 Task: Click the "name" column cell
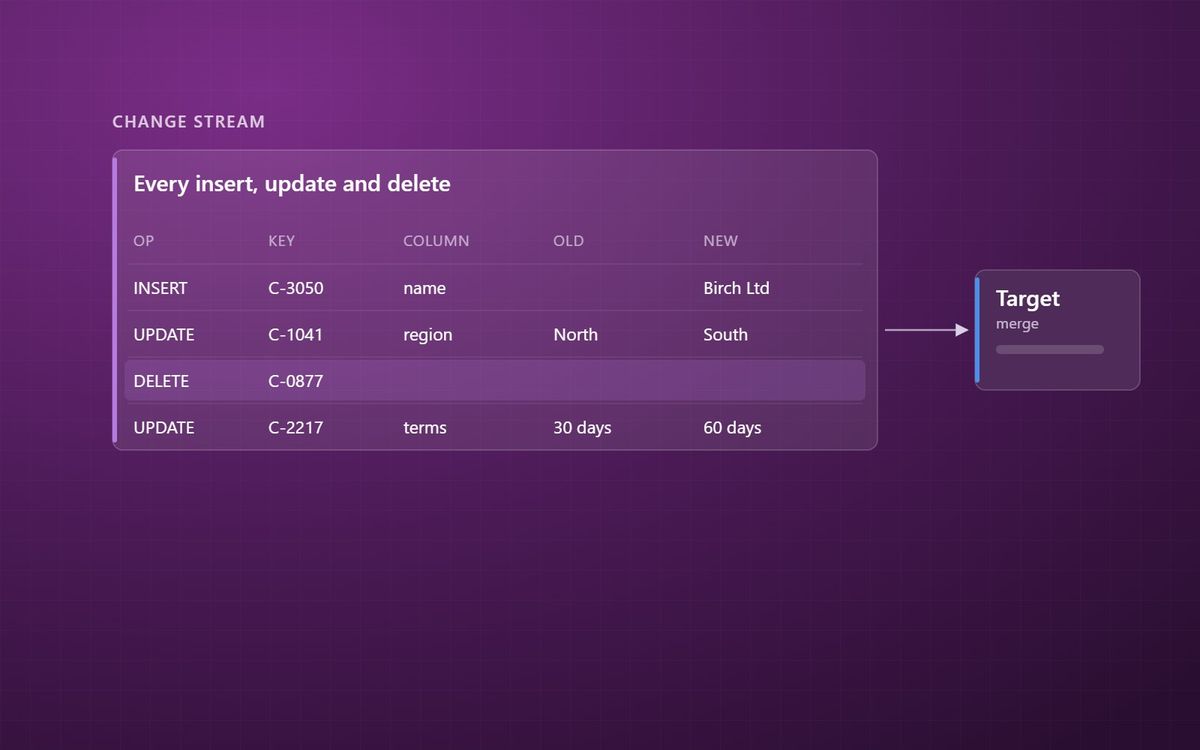pyautogui.click(x=424, y=288)
